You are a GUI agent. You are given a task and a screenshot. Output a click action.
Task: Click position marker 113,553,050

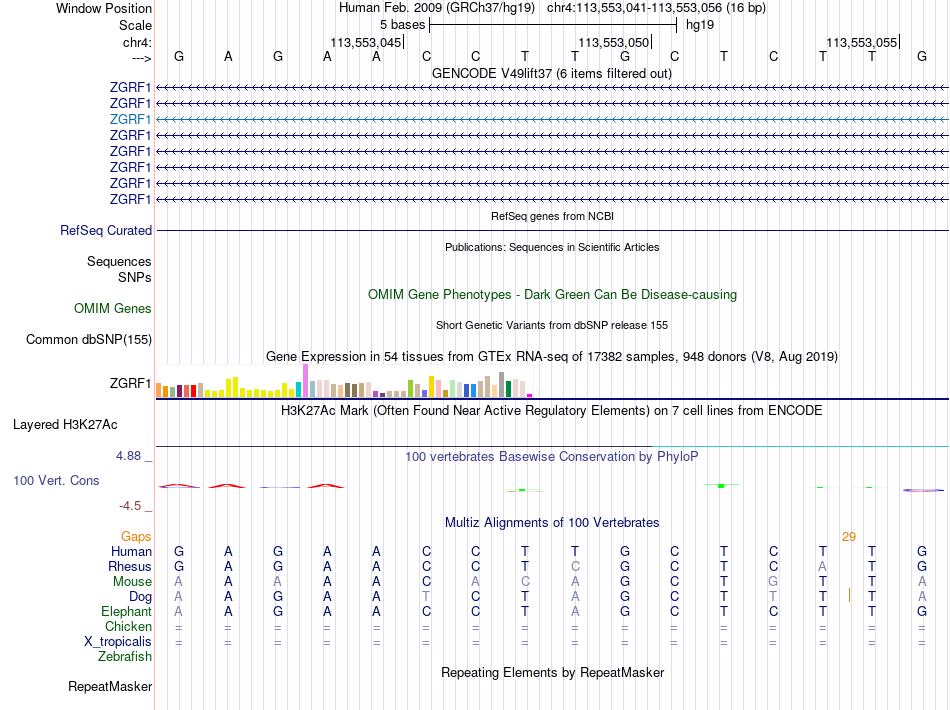coord(614,42)
